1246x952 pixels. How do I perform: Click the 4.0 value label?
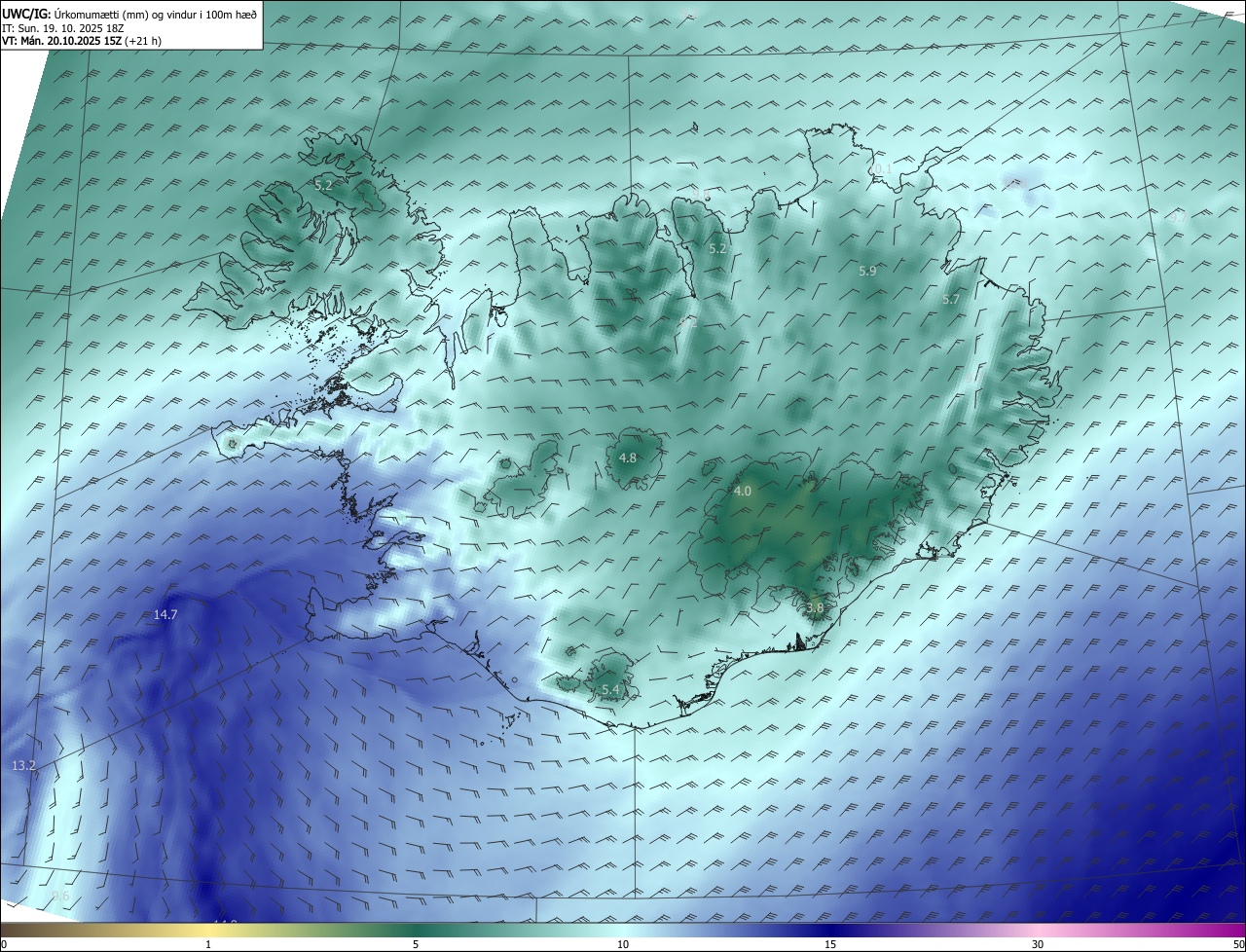(x=743, y=492)
